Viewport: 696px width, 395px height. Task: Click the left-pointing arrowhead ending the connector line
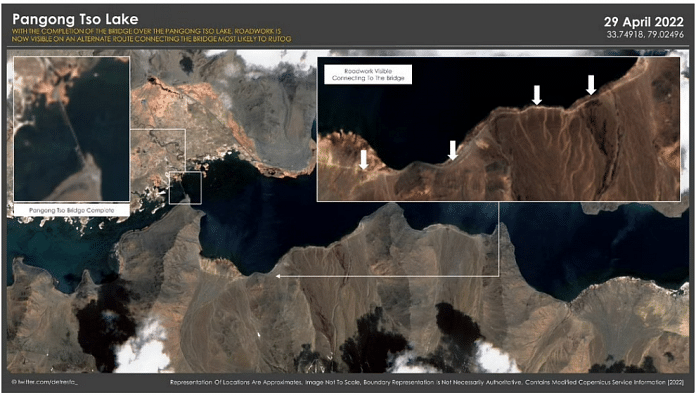pyautogui.click(x=278, y=276)
